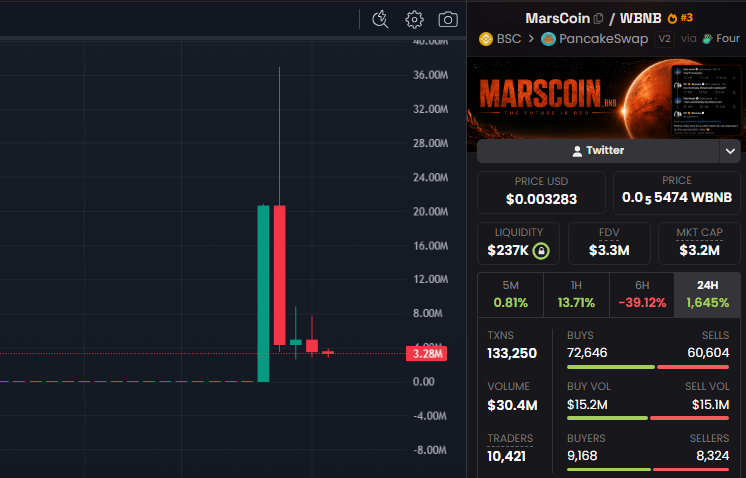Viewport: 746px width, 478px height.
Task: Click the MKT CAP $3.2M box
Action: coord(699,244)
